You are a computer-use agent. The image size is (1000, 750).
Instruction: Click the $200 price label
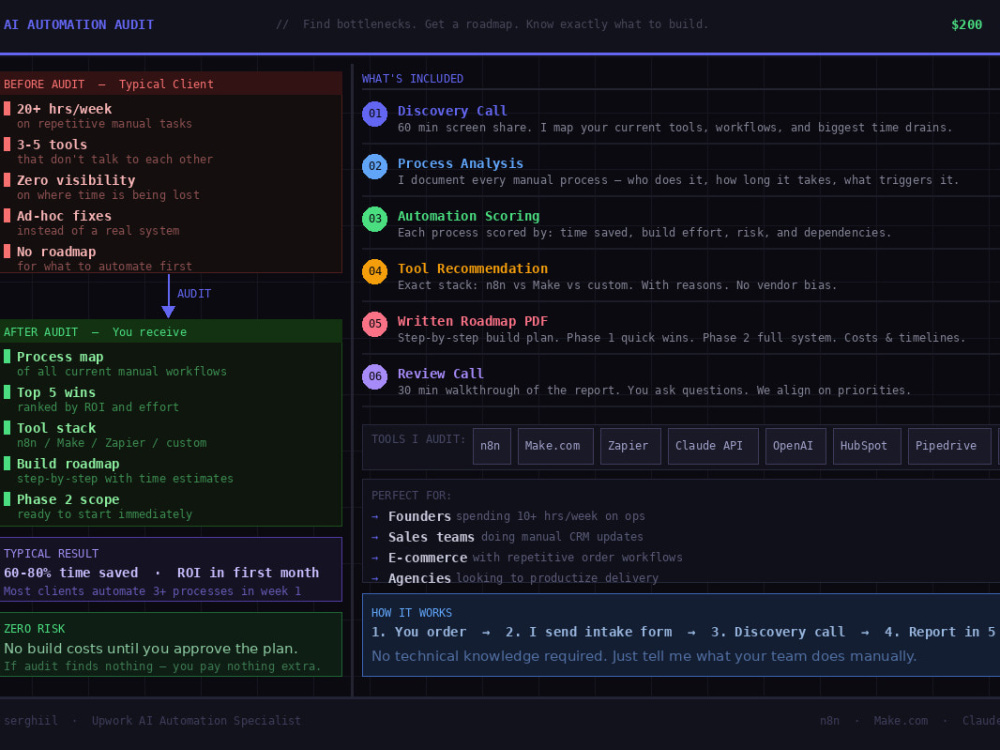click(966, 24)
